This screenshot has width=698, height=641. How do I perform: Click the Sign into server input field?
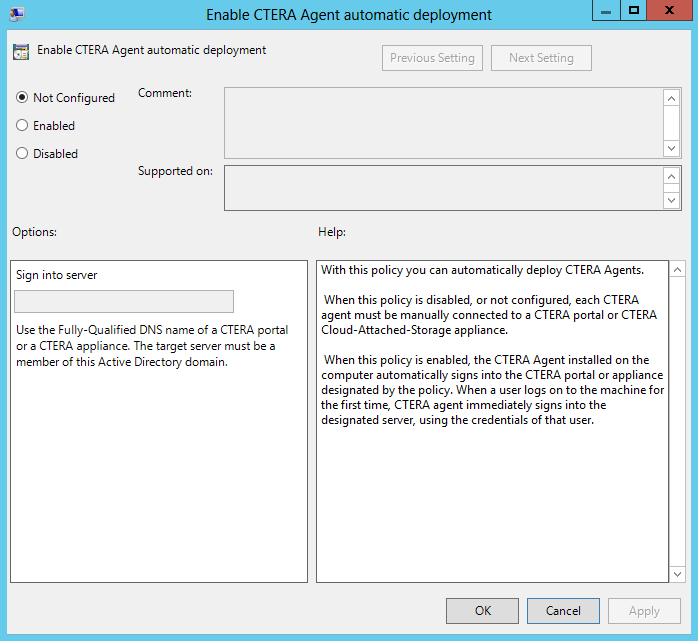click(124, 302)
